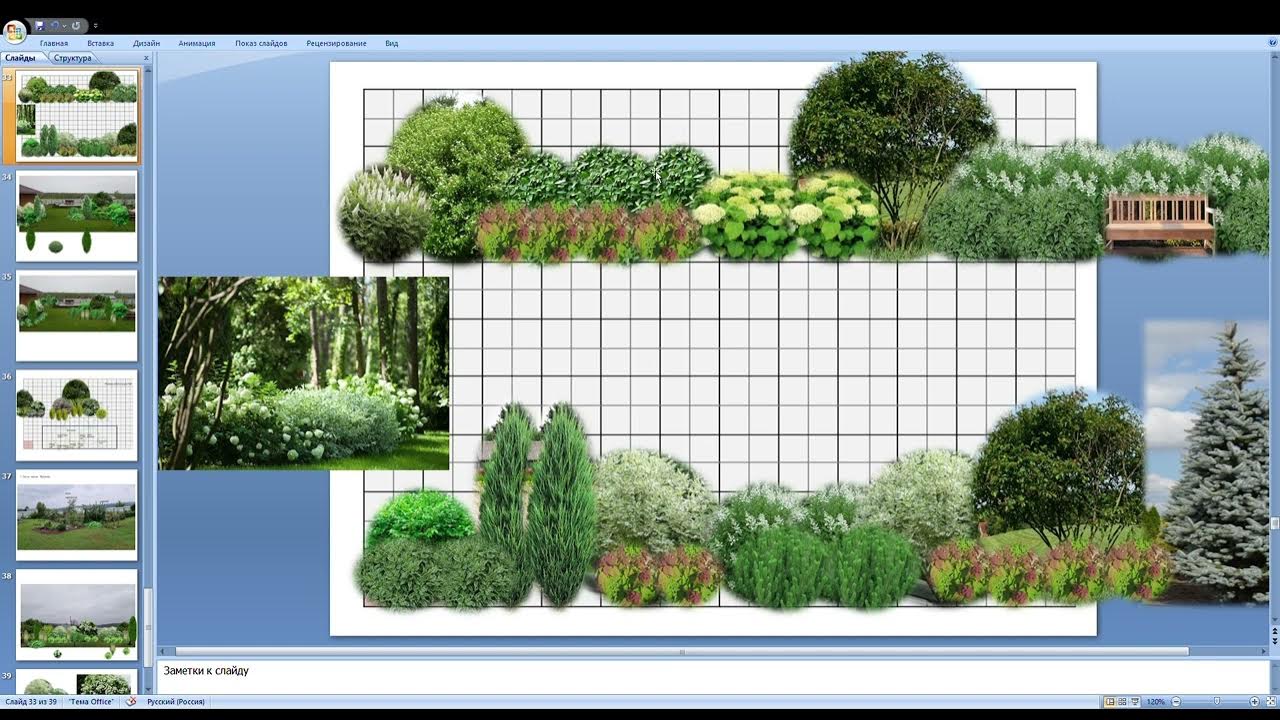The height and width of the screenshot is (720, 1280).
Task: Click the 'Тема Office' status bar entry
Action: pyautogui.click(x=92, y=702)
